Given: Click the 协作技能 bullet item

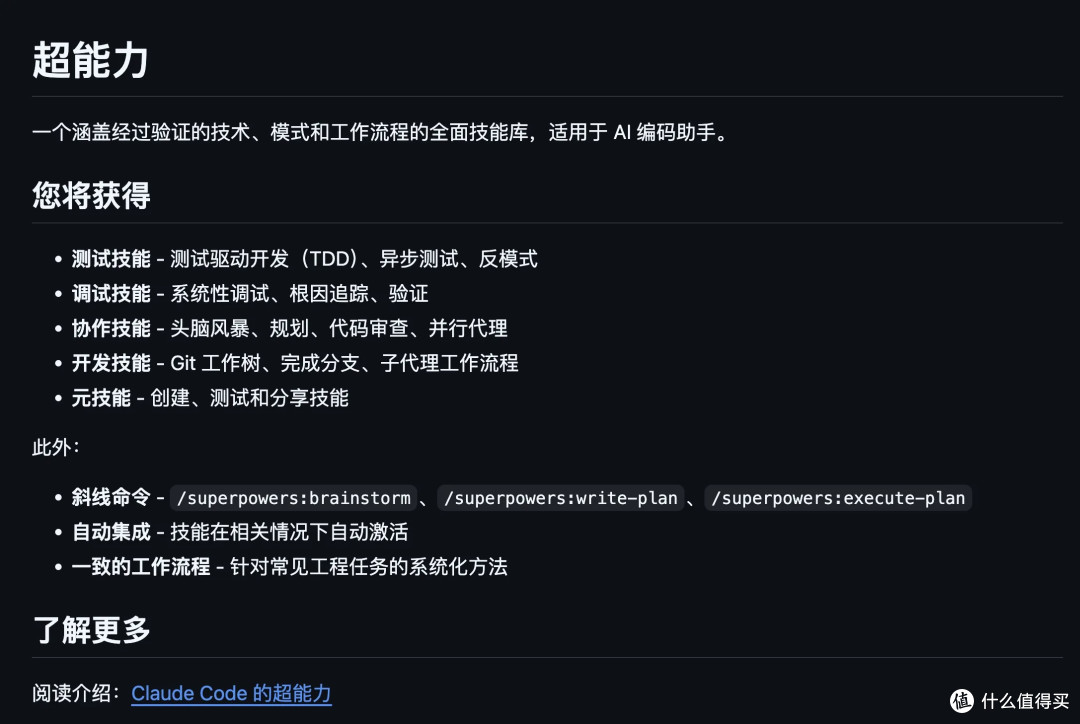Looking at the screenshot, I should tap(289, 328).
